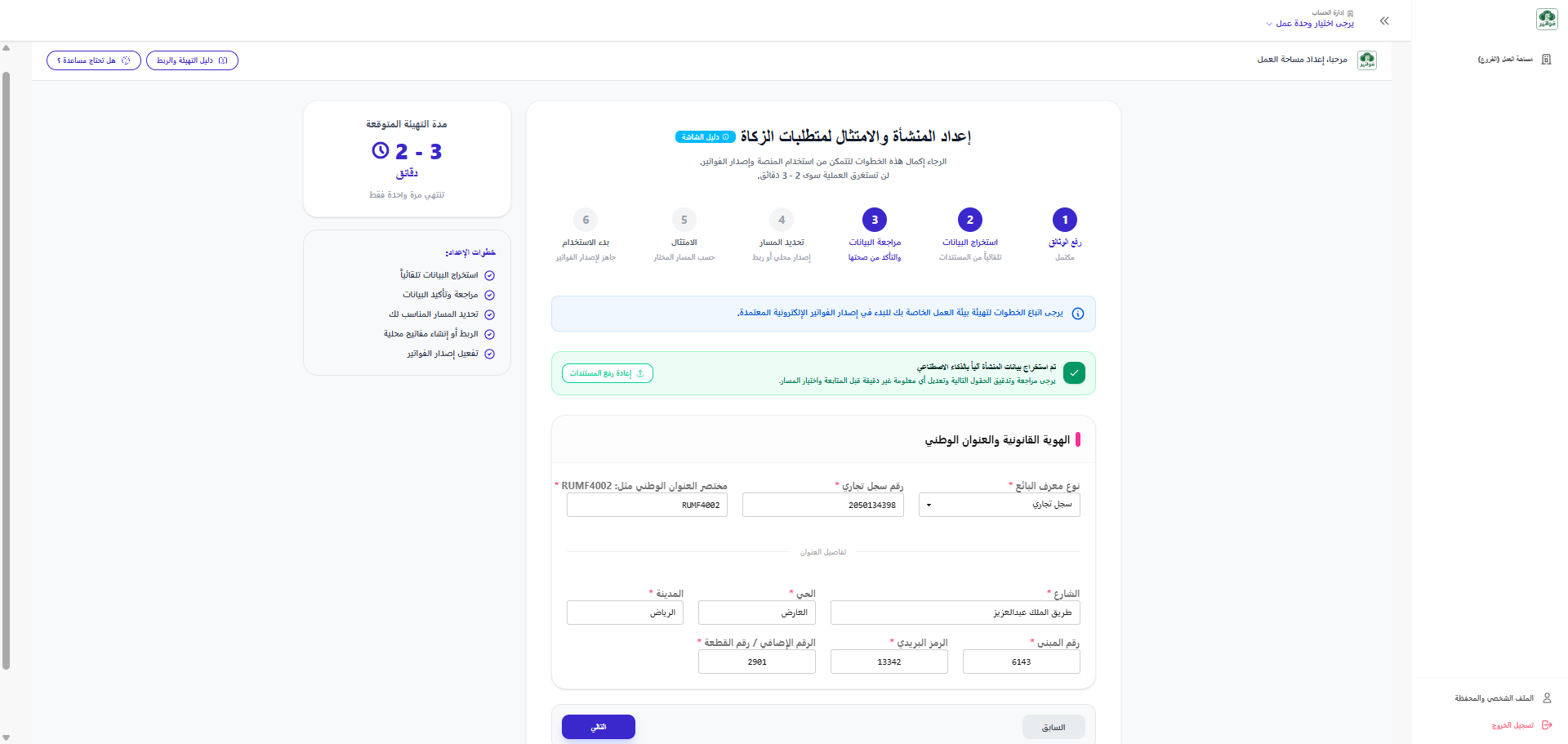Click the الرمز البريدي field with 13342

coord(889,662)
